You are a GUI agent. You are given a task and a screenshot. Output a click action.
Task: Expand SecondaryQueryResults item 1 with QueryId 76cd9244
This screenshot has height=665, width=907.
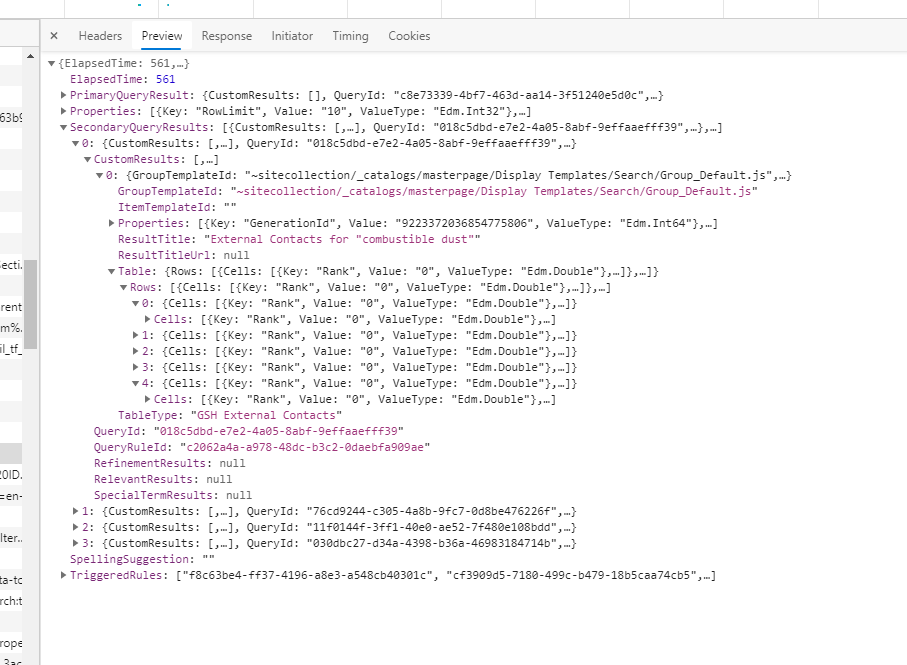click(75, 511)
